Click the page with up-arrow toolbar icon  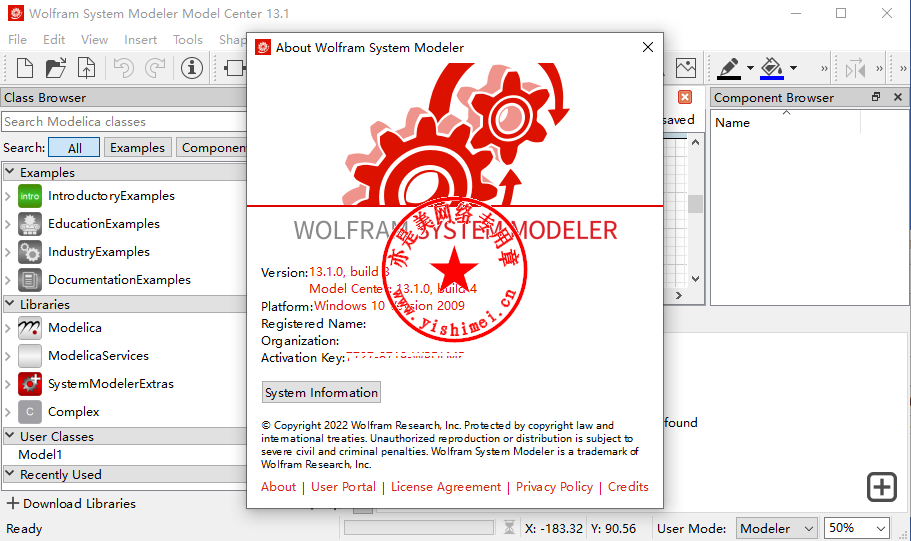87,68
